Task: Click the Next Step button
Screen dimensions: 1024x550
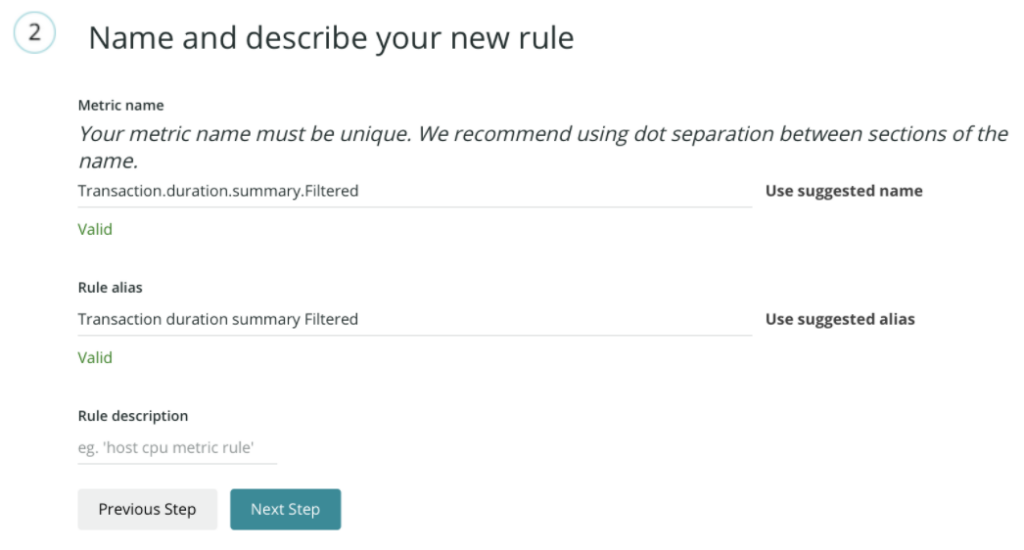Action: (285, 510)
